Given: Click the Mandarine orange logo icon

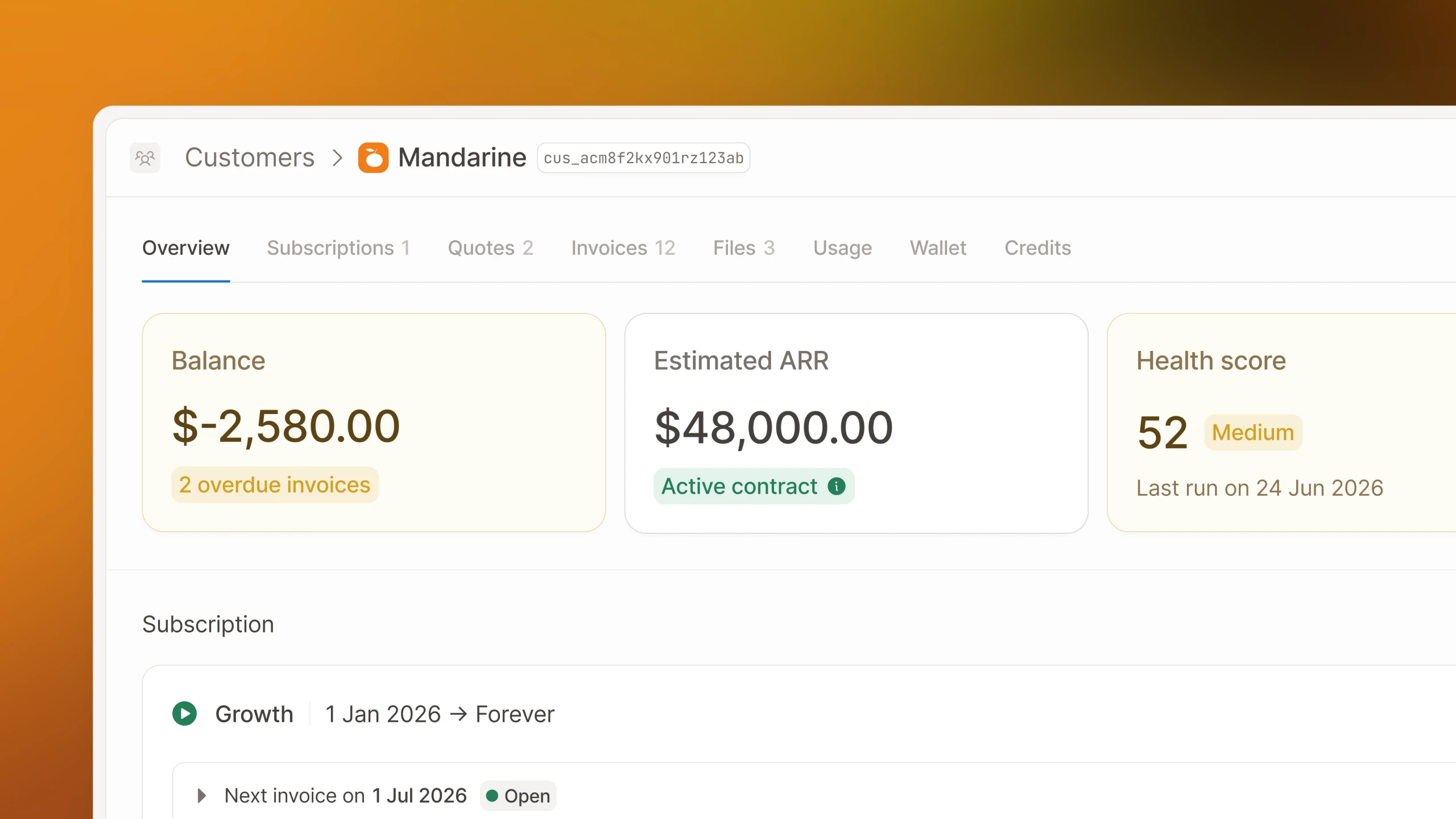Looking at the screenshot, I should tap(373, 158).
